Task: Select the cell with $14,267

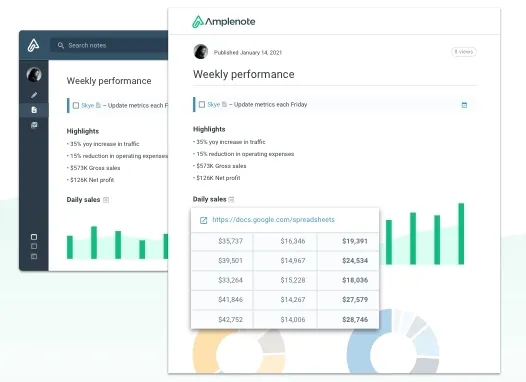Action: pos(285,299)
